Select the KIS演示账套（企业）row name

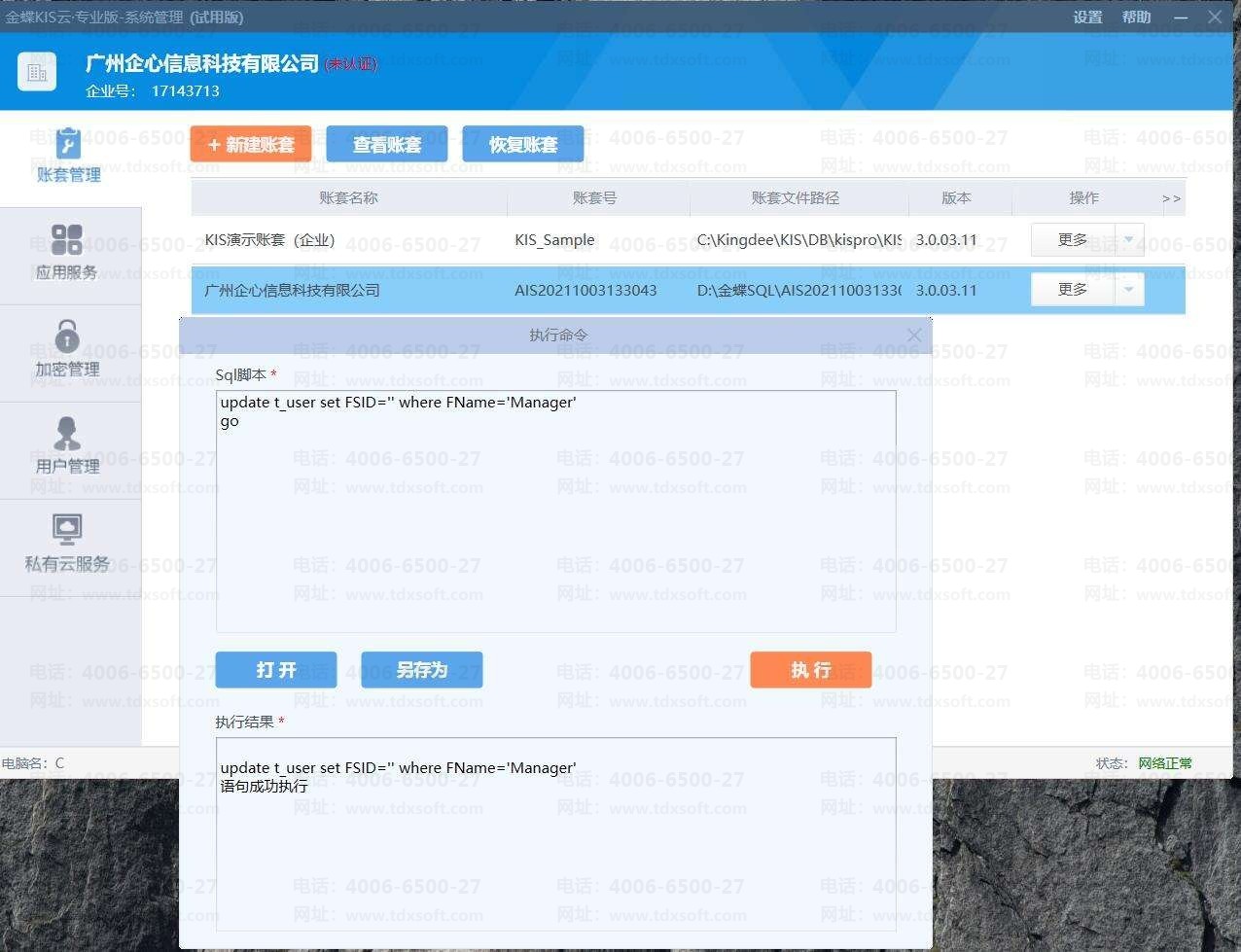pos(269,240)
